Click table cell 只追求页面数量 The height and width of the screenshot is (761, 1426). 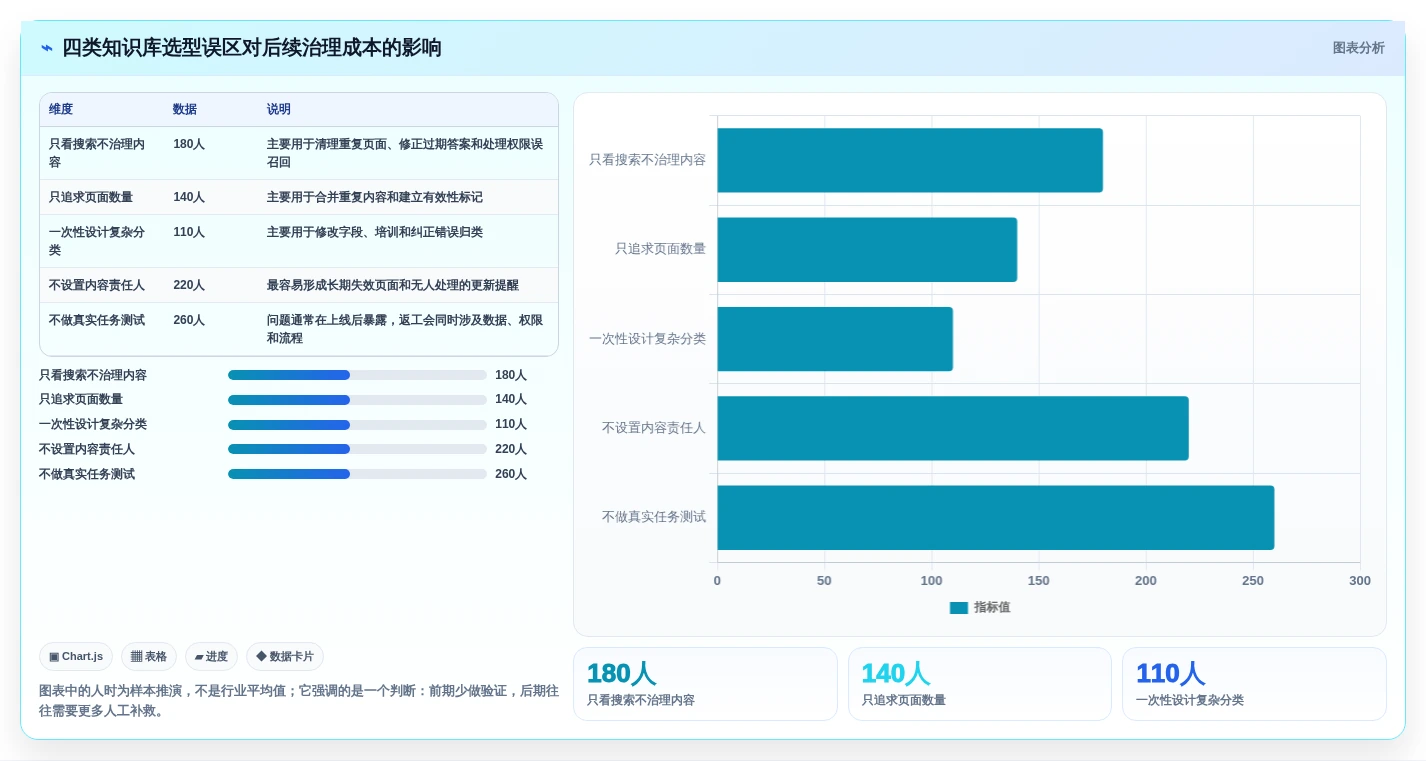click(91, 197)
